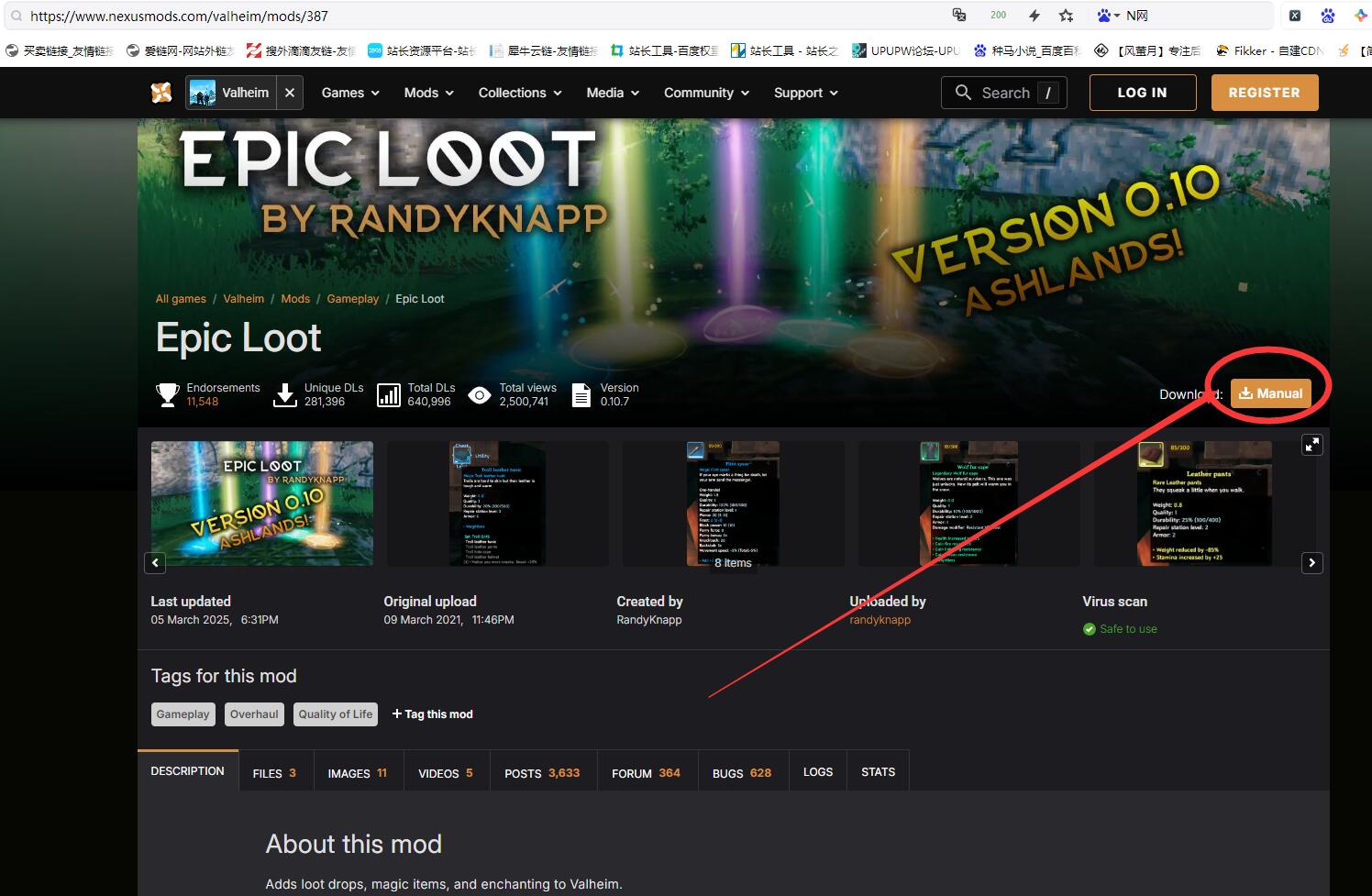Click the Version document icon

click(581, 395)
